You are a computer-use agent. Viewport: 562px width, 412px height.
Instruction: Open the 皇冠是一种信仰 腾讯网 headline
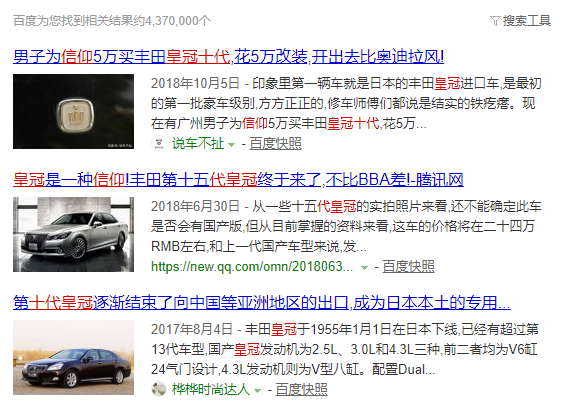click(238, 180)
